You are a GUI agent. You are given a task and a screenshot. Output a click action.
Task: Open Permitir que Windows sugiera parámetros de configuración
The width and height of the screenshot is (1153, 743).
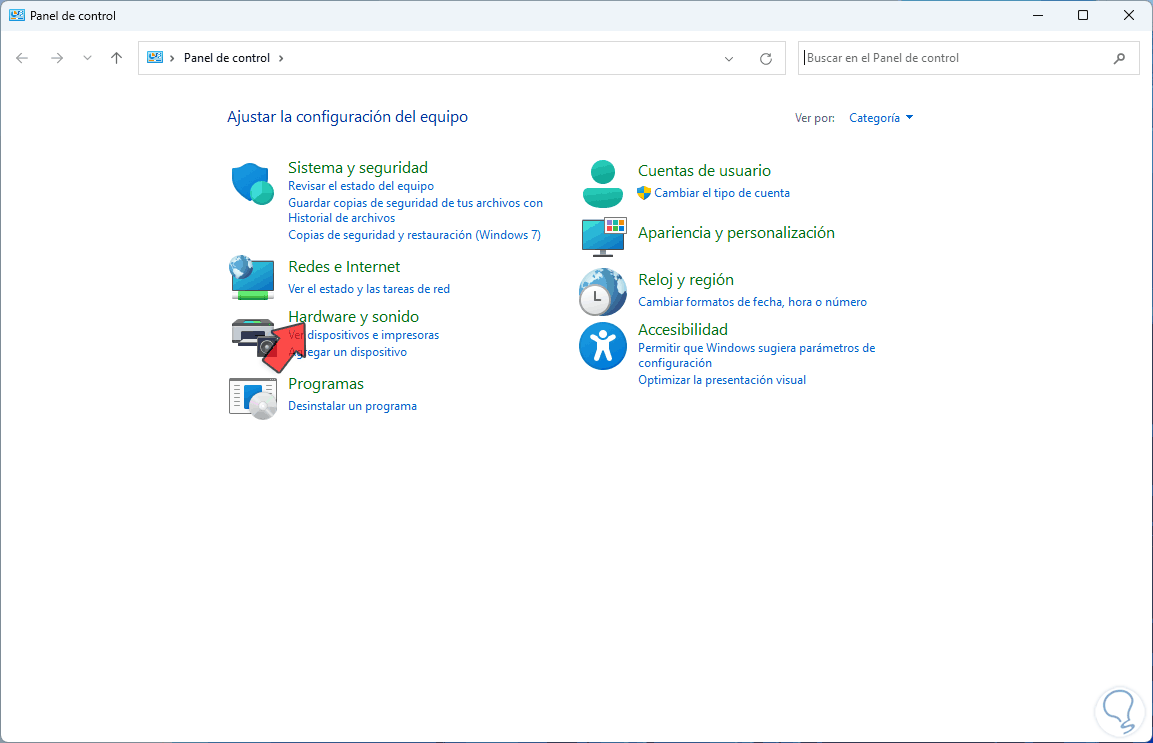pos(756,355)
